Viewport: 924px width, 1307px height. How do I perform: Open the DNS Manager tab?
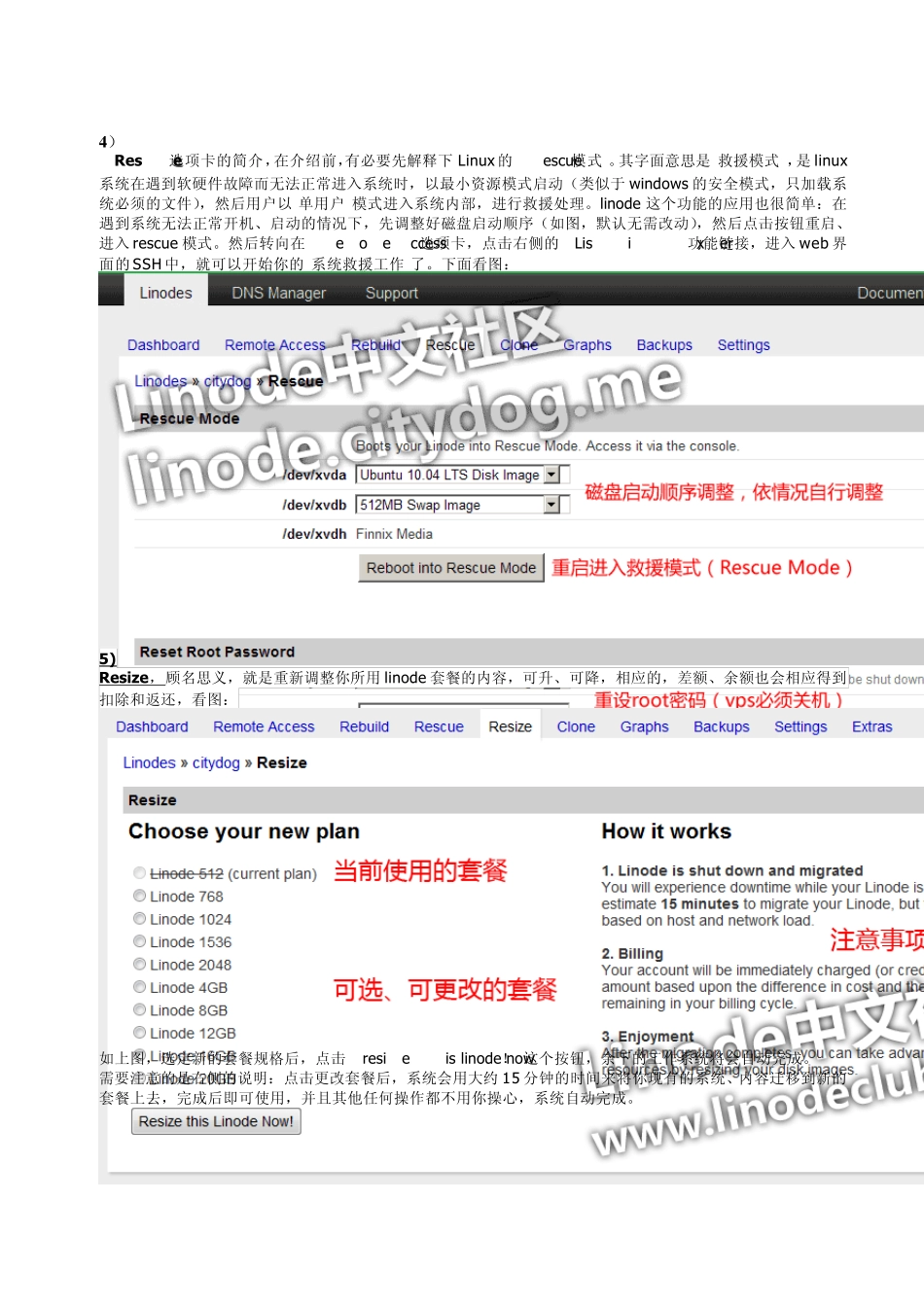[278, 293]
